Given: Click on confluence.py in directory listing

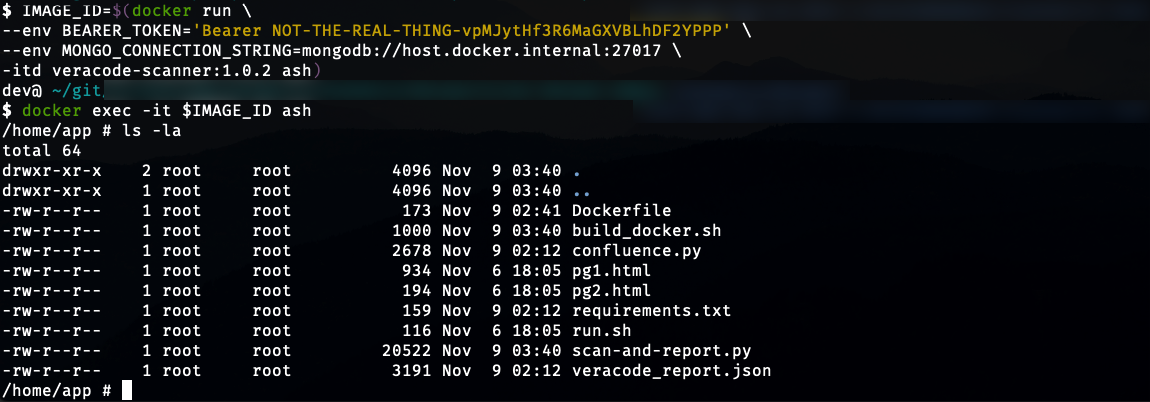Looking at the screenshot, I should [637, 251].
